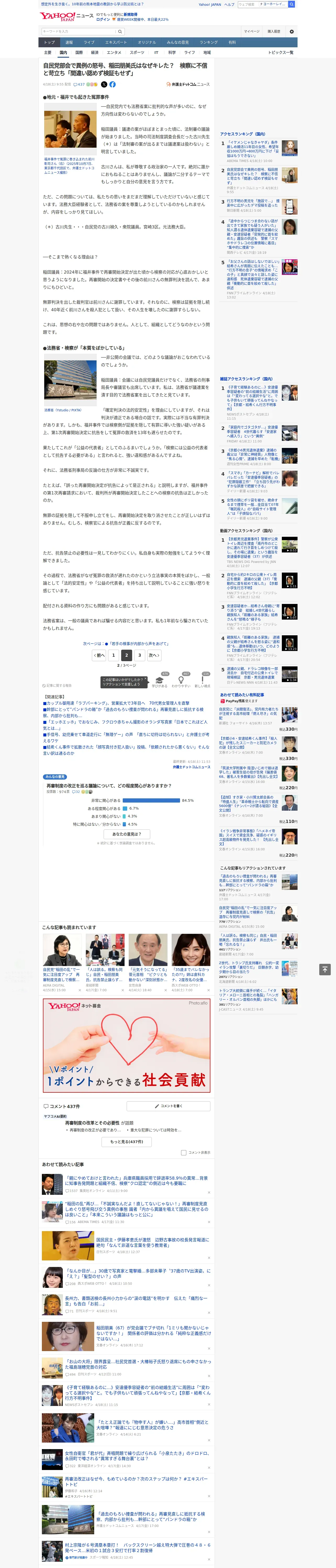Click the magnifier icon beside keyword box

tap(120, 32)
